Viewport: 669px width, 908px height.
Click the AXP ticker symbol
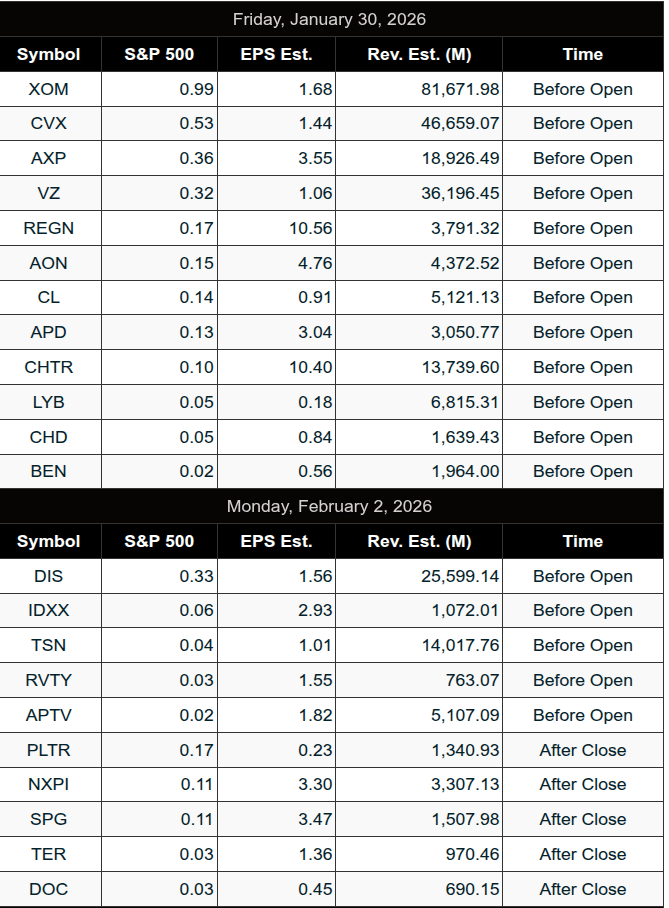pos(49,158)
